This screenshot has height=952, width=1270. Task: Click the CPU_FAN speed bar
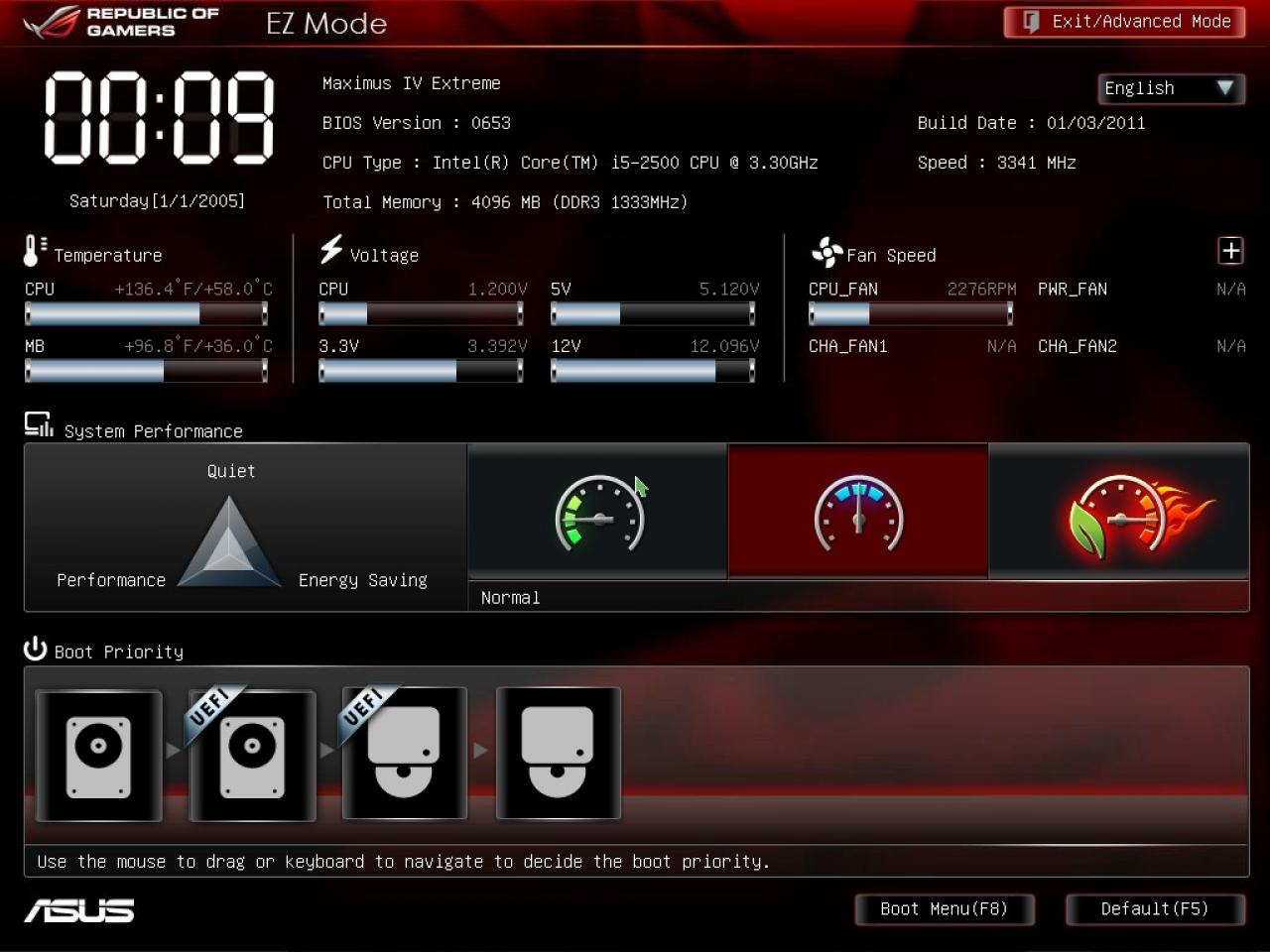pyautogui.click(x=911, y=313)
